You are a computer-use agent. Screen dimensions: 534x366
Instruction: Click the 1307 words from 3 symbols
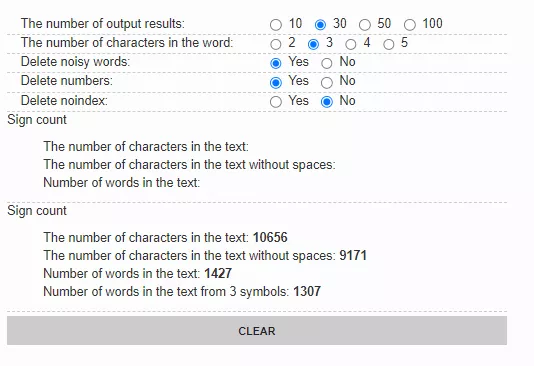(x=307, y=291)
